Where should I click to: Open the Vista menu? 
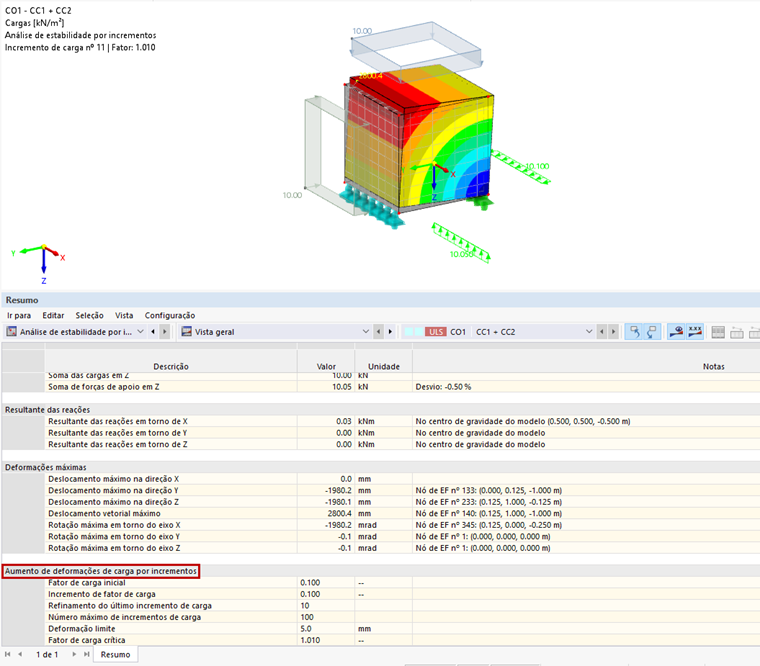tap(124, 316)
